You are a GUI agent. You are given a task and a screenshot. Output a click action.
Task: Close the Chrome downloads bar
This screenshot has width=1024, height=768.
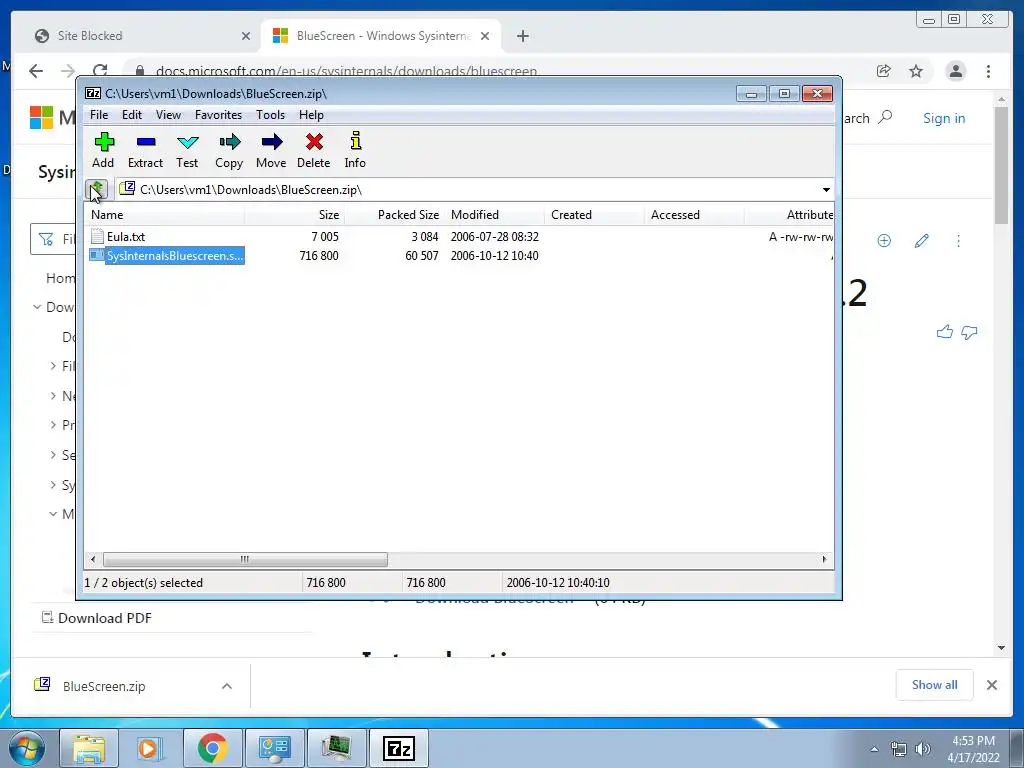(991, 684)
